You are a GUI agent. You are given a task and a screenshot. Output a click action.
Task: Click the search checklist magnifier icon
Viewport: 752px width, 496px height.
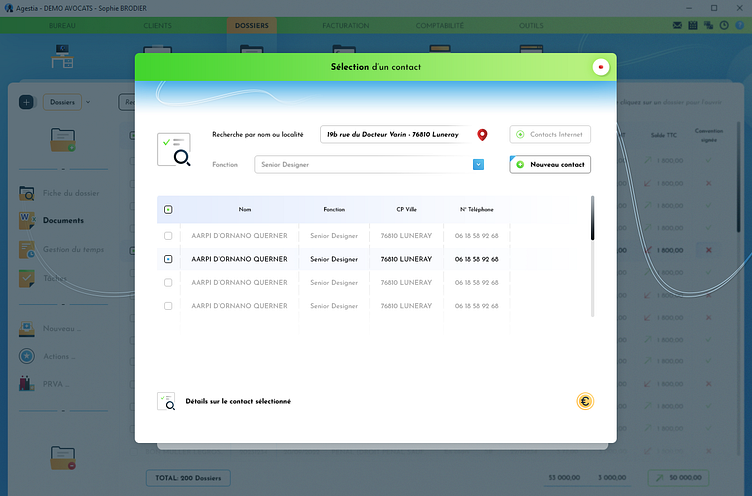[174, 150]
